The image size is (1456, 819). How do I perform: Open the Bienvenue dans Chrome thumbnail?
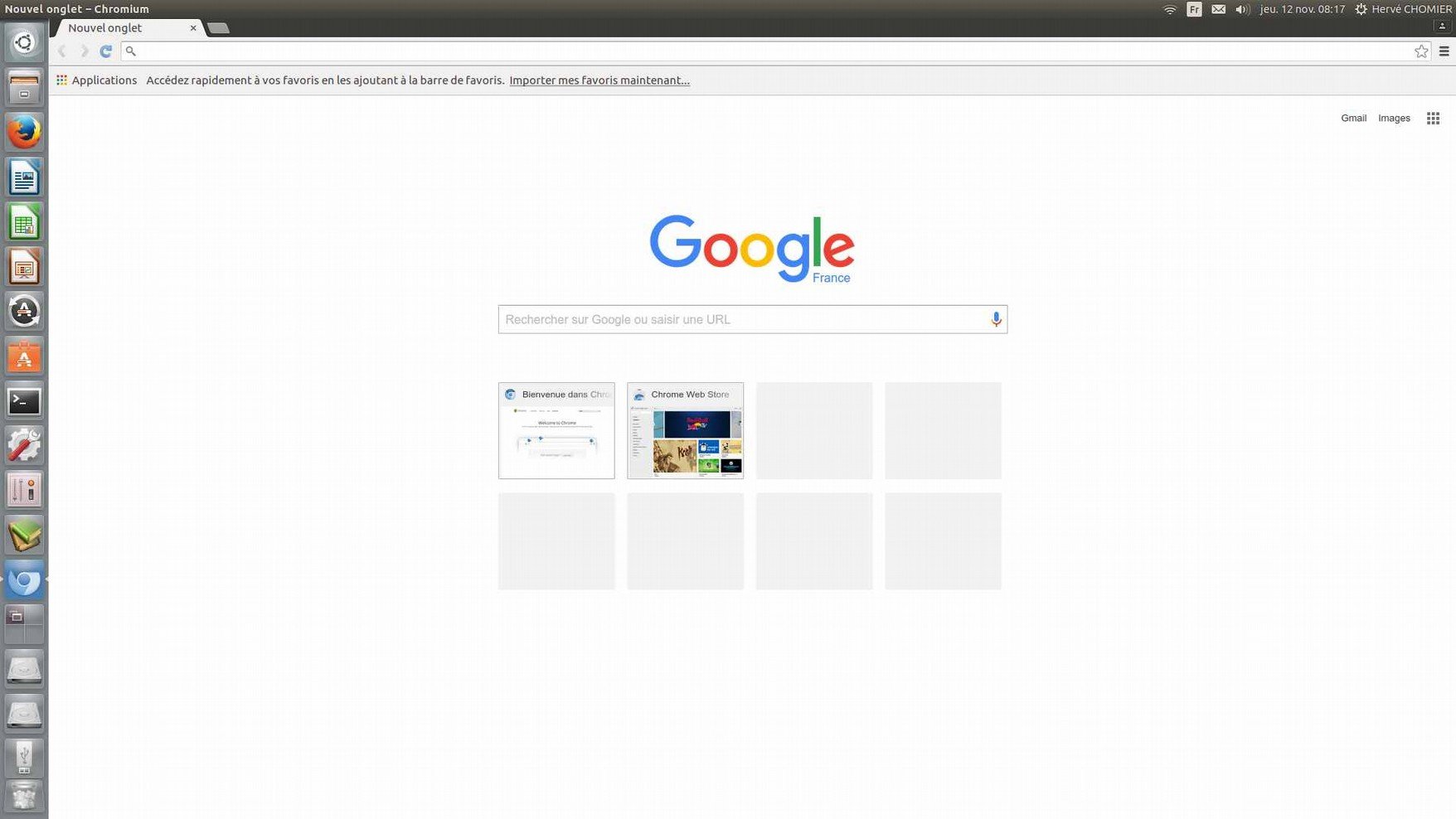(556, 430)
